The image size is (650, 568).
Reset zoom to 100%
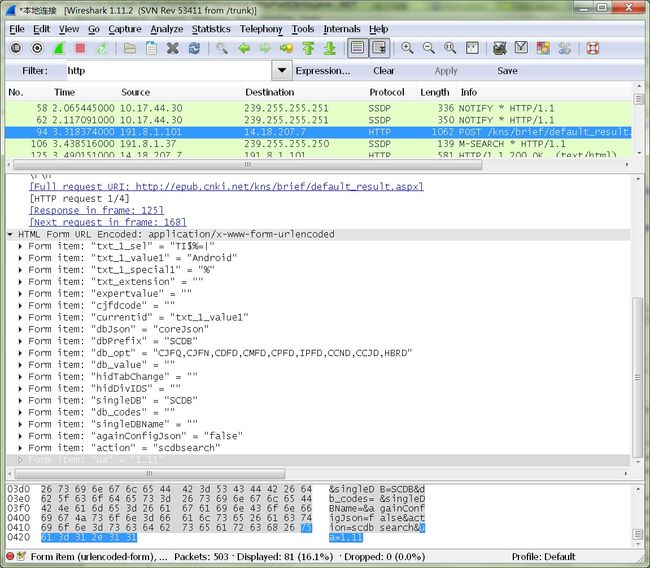point(450,49)
